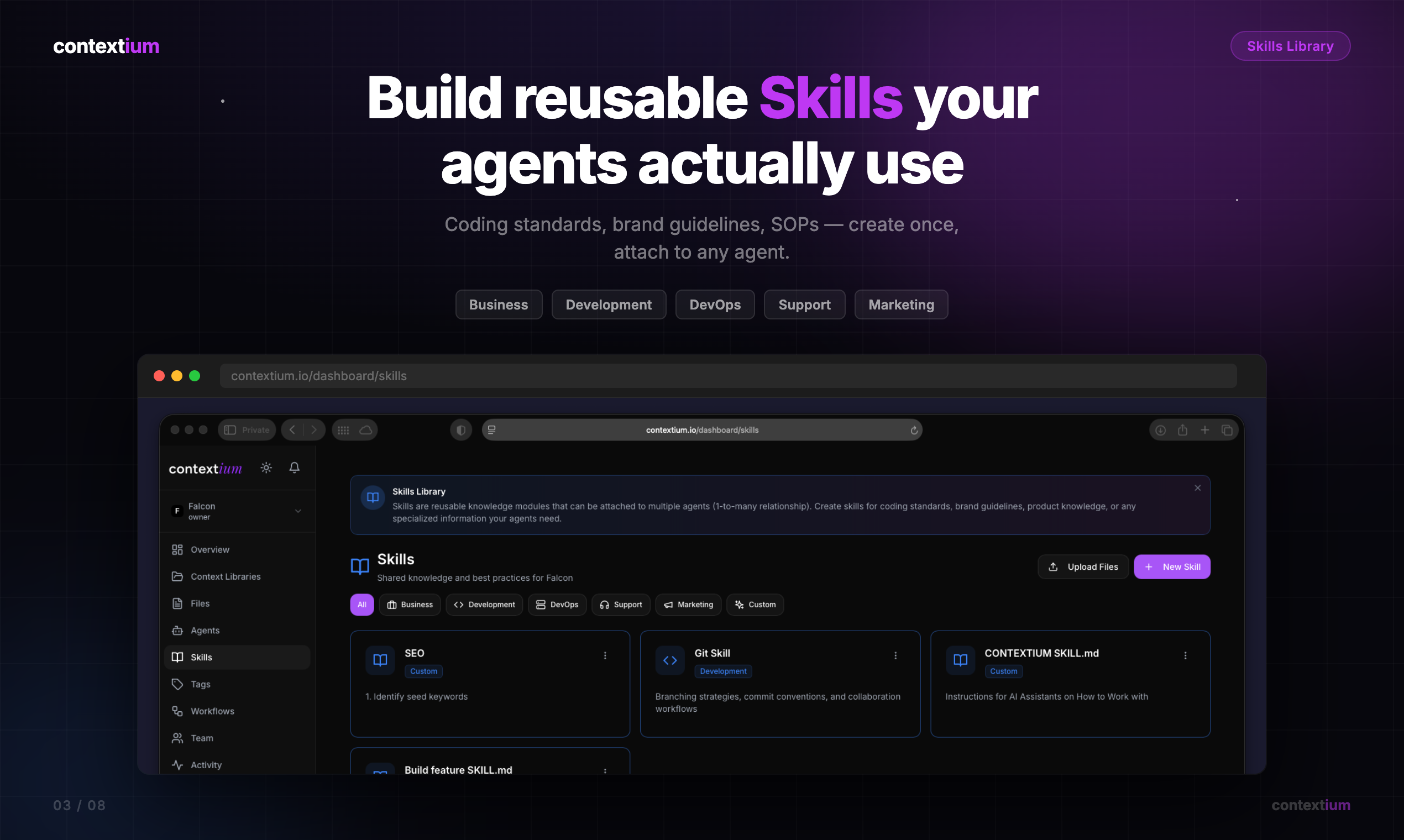
Task: Toggle the light/dark theme sun icon
Action: pos(266,468)
